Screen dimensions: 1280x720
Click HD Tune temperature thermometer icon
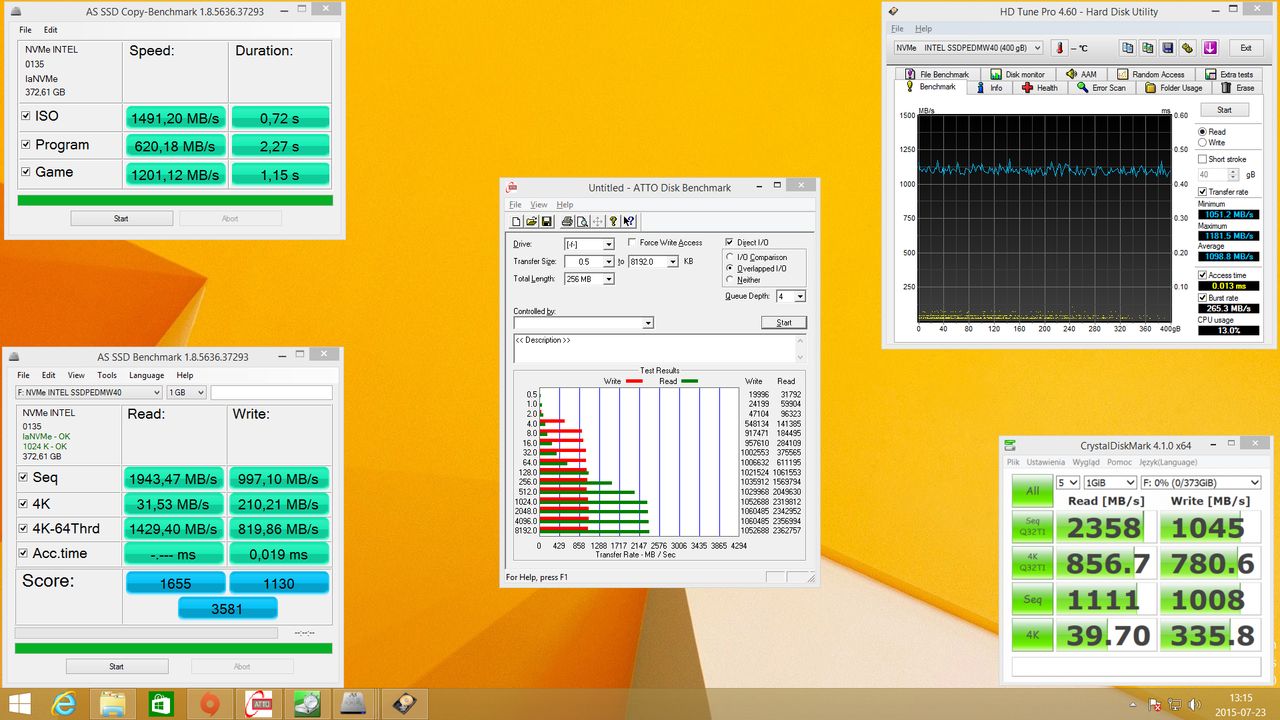coord(1060,48)
